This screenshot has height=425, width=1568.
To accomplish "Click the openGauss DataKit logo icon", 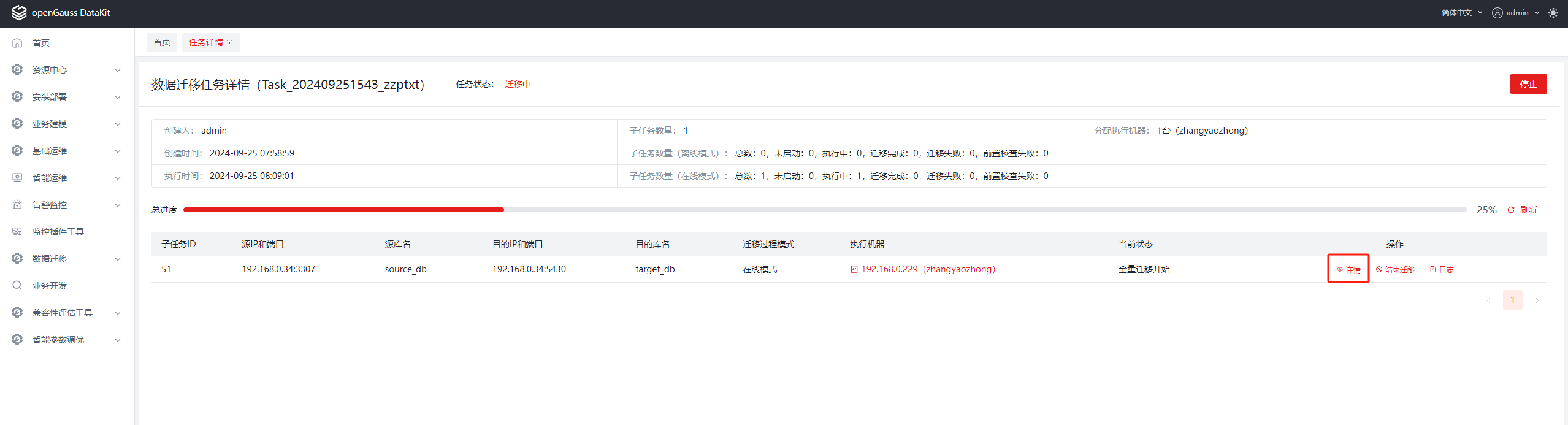I will tap(18, 13).
